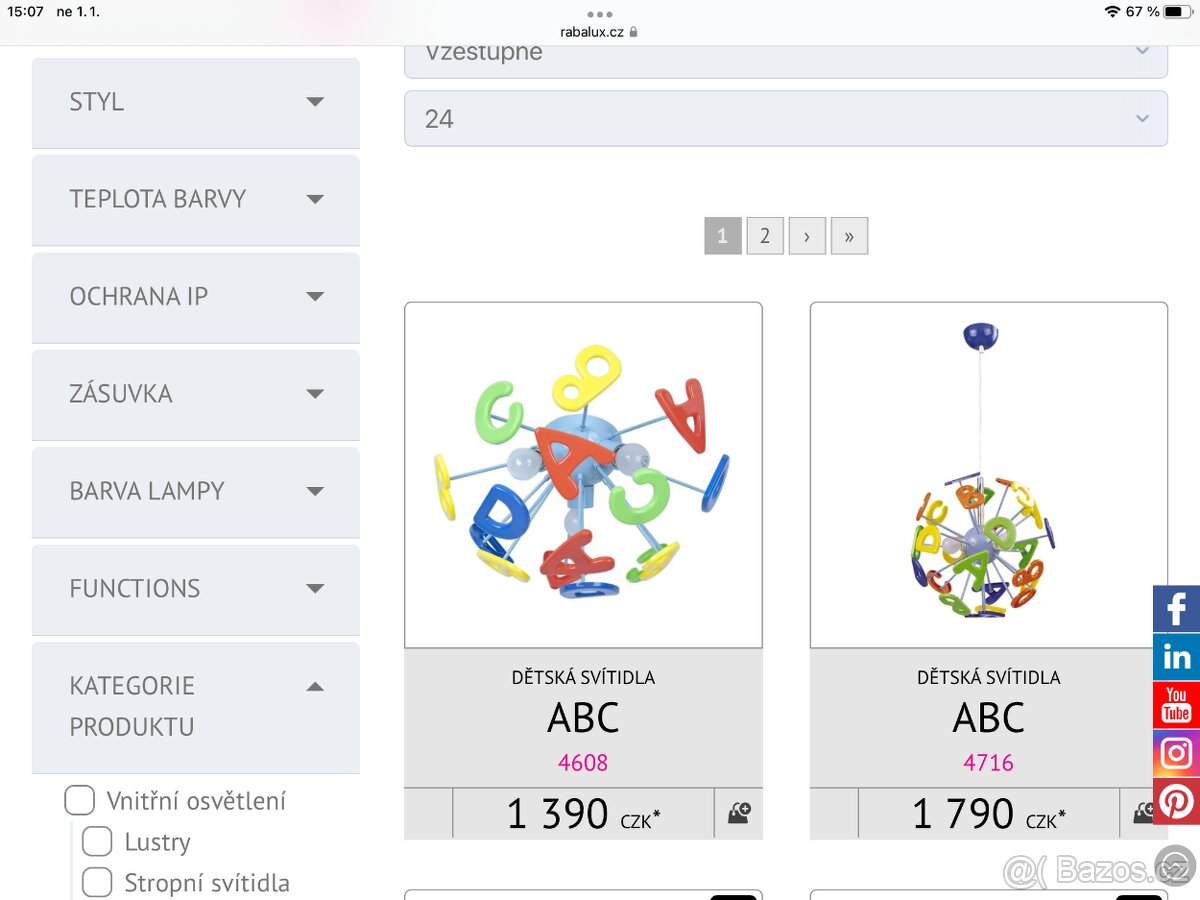Screen dimensions: 1200x900
Task: Open the Facebook social icon
Action: pyautogui.click(x=1177, y=608)
